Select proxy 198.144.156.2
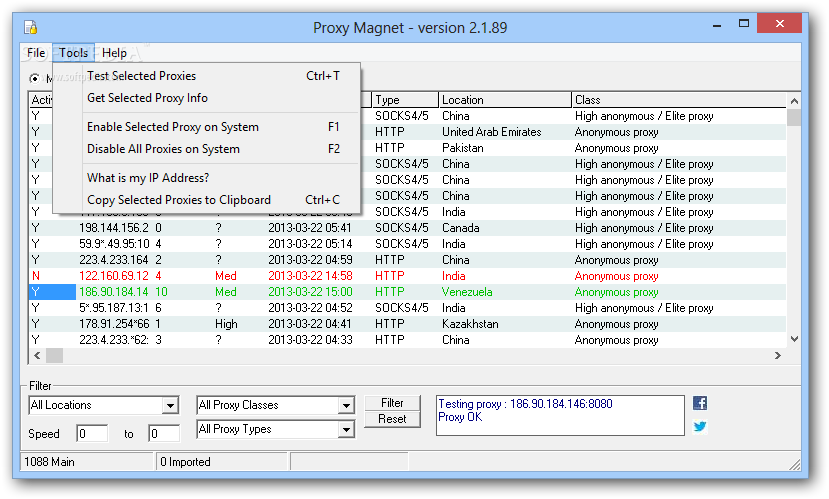The image size is (829, 499). click(407, 228)
